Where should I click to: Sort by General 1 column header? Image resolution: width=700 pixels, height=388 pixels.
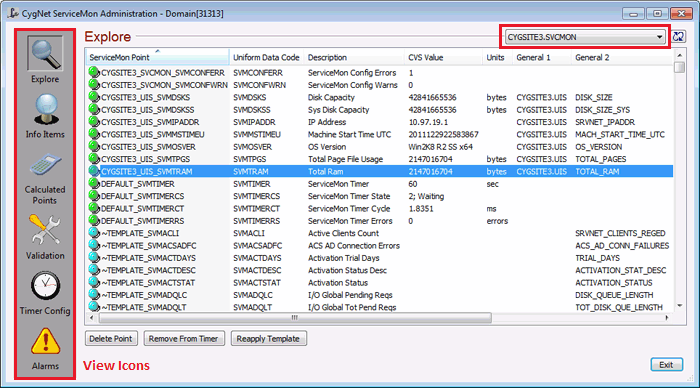click(x=542, y=57)
